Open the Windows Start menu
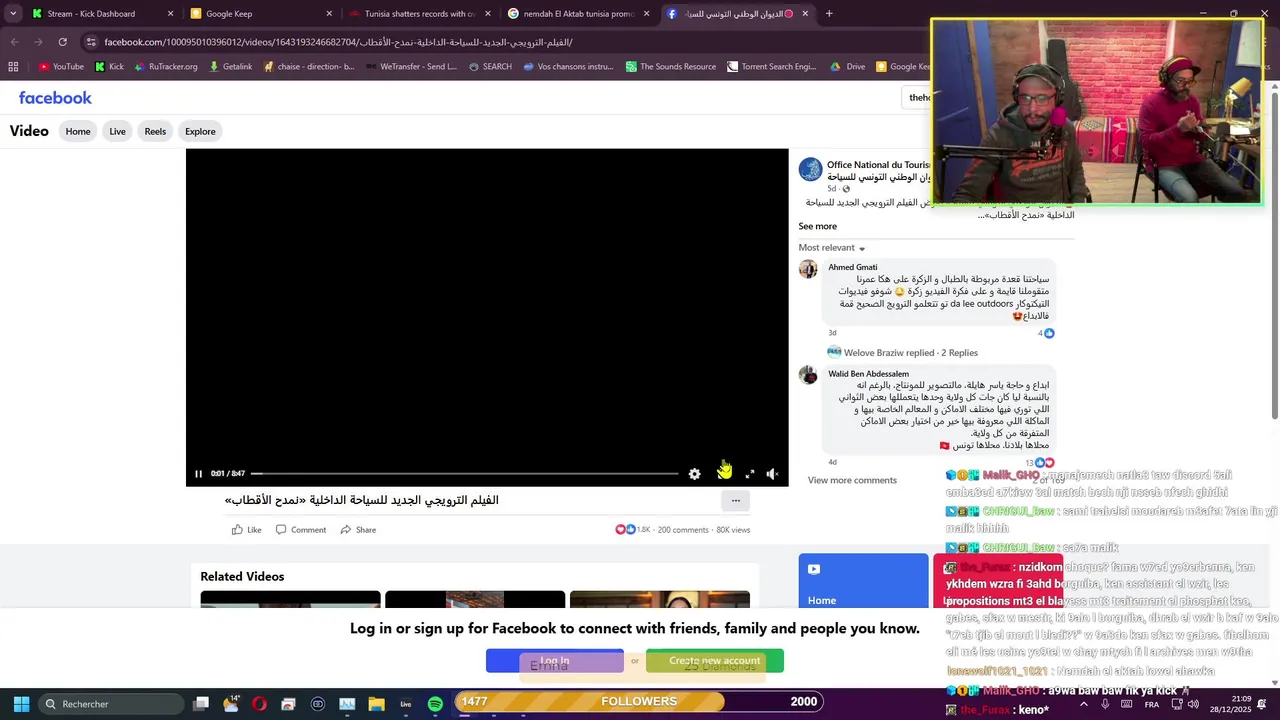The image size is (1280, 720). pyautogui.click(x=21, y=704)
